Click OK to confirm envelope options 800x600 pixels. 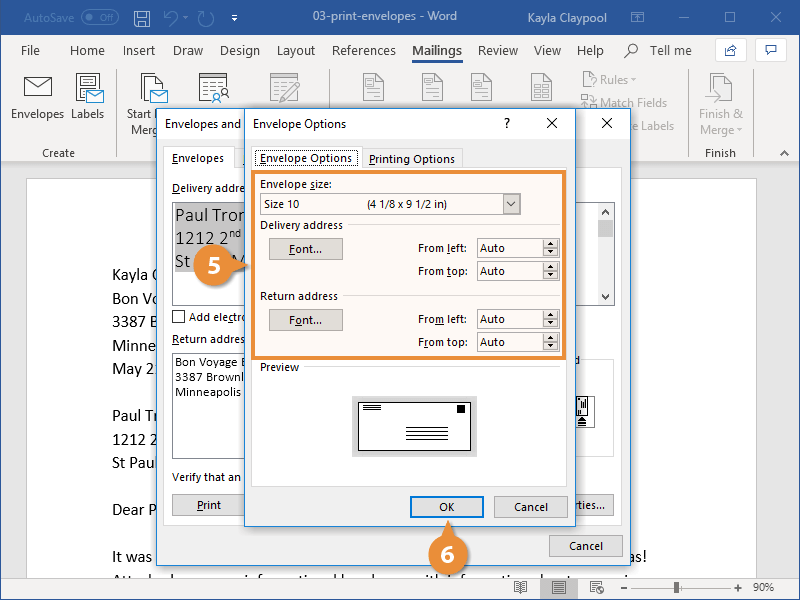pyautogui.click(x=446, y=507)
